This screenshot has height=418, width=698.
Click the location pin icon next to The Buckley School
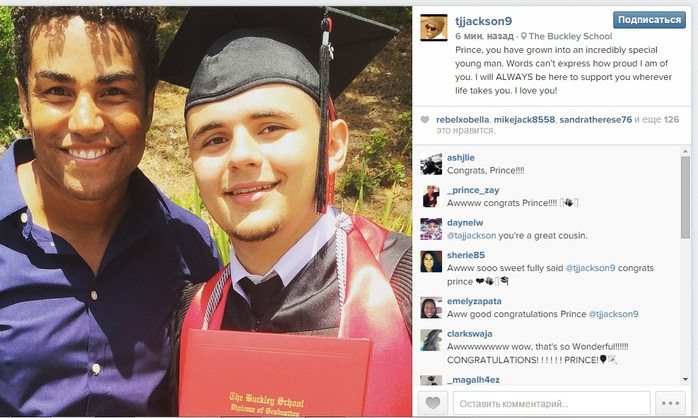point(524,36)
